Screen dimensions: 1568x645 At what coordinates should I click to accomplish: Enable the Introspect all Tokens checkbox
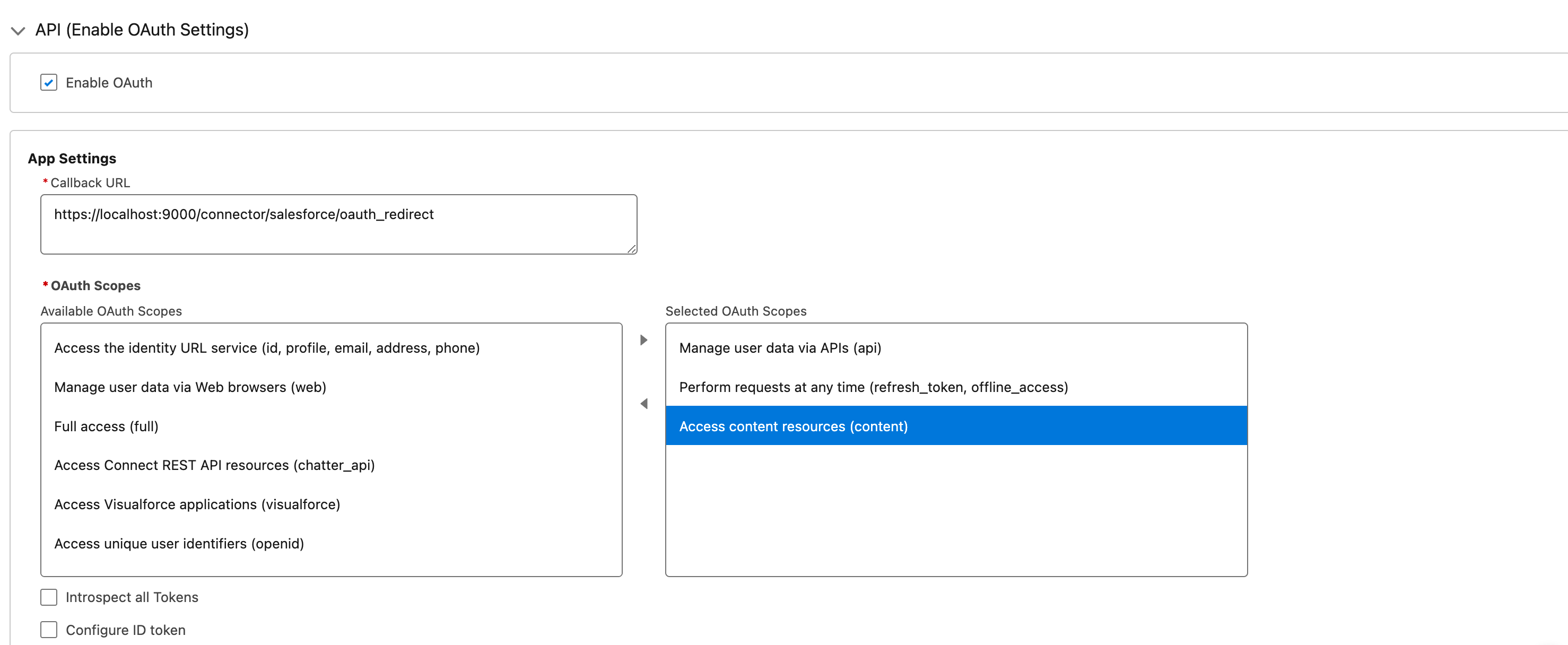[x=49, y=597]
